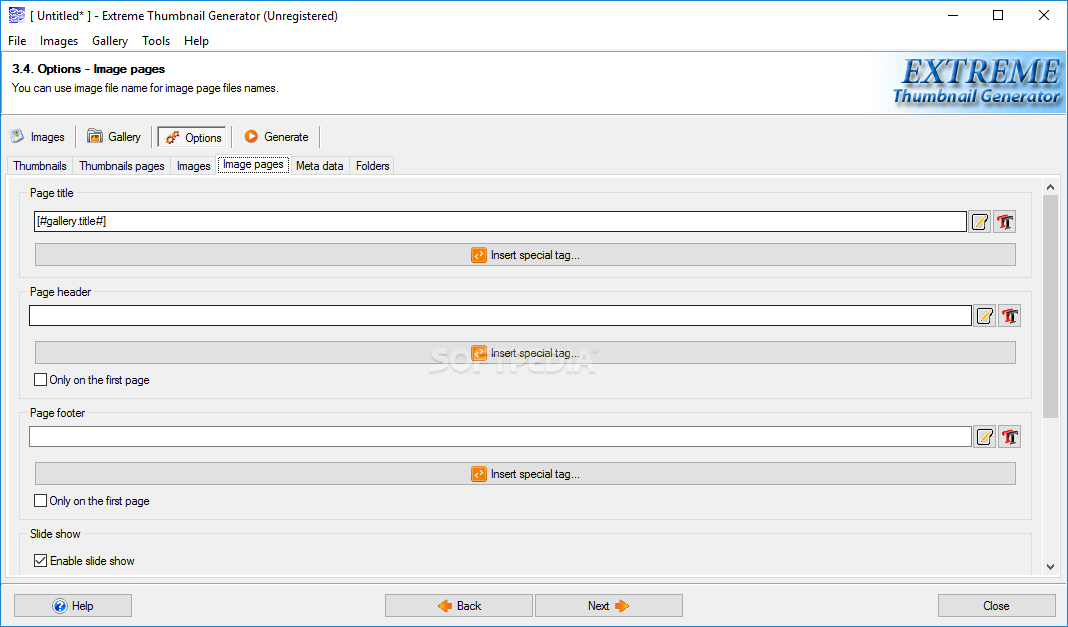Insert special tag into Page title
The height and width of the screenshot is (627, 1068).
tap(525, 255)
